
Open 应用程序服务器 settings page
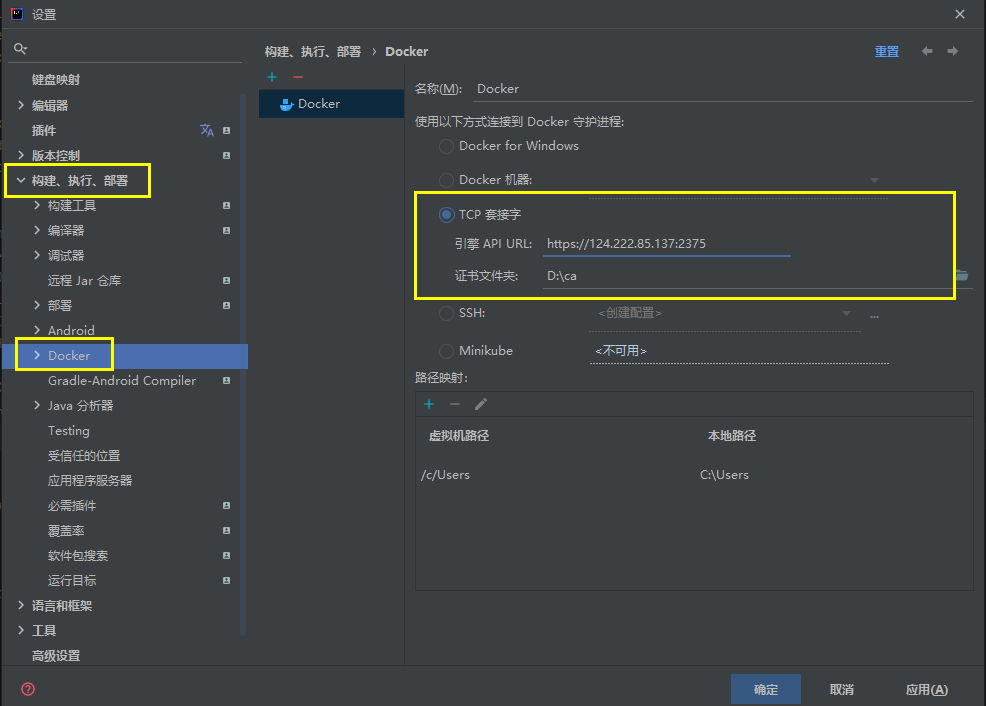tap(90, 481)
